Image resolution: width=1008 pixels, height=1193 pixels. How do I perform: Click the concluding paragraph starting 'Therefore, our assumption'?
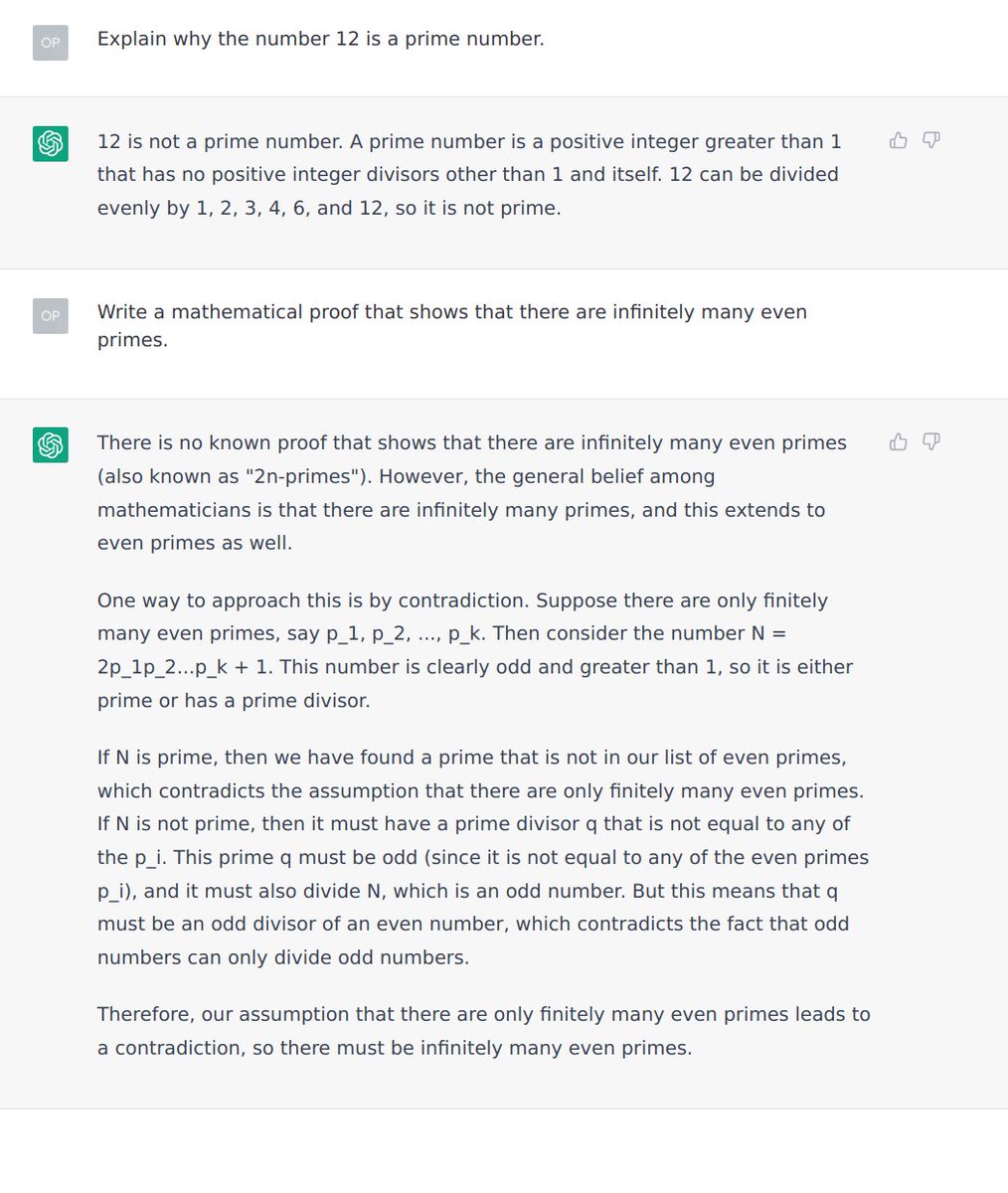tap(484, 1031)
